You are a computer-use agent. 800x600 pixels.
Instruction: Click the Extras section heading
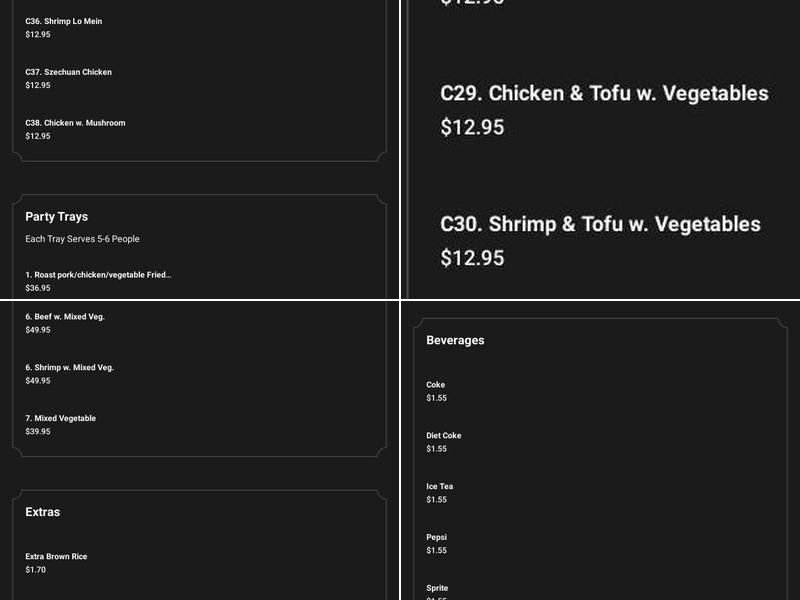click(43, 512)
